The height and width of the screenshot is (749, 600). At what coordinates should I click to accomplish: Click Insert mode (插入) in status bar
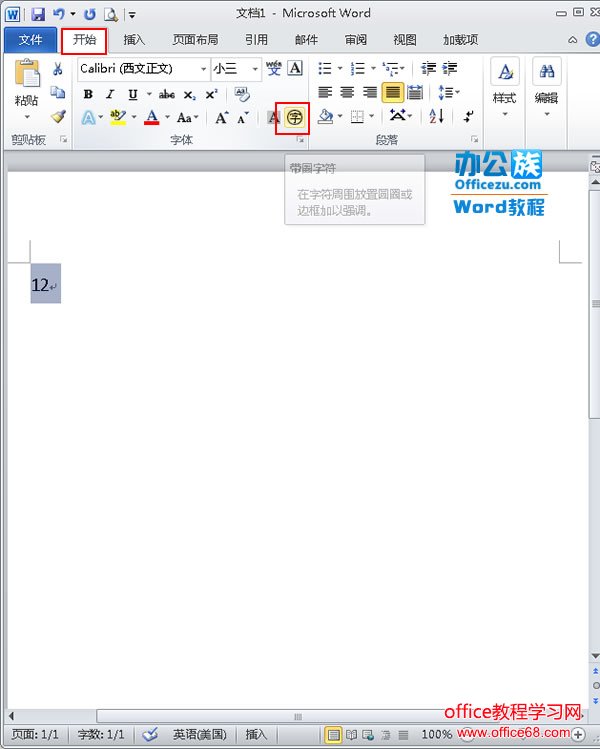click(x=256, y=734)
